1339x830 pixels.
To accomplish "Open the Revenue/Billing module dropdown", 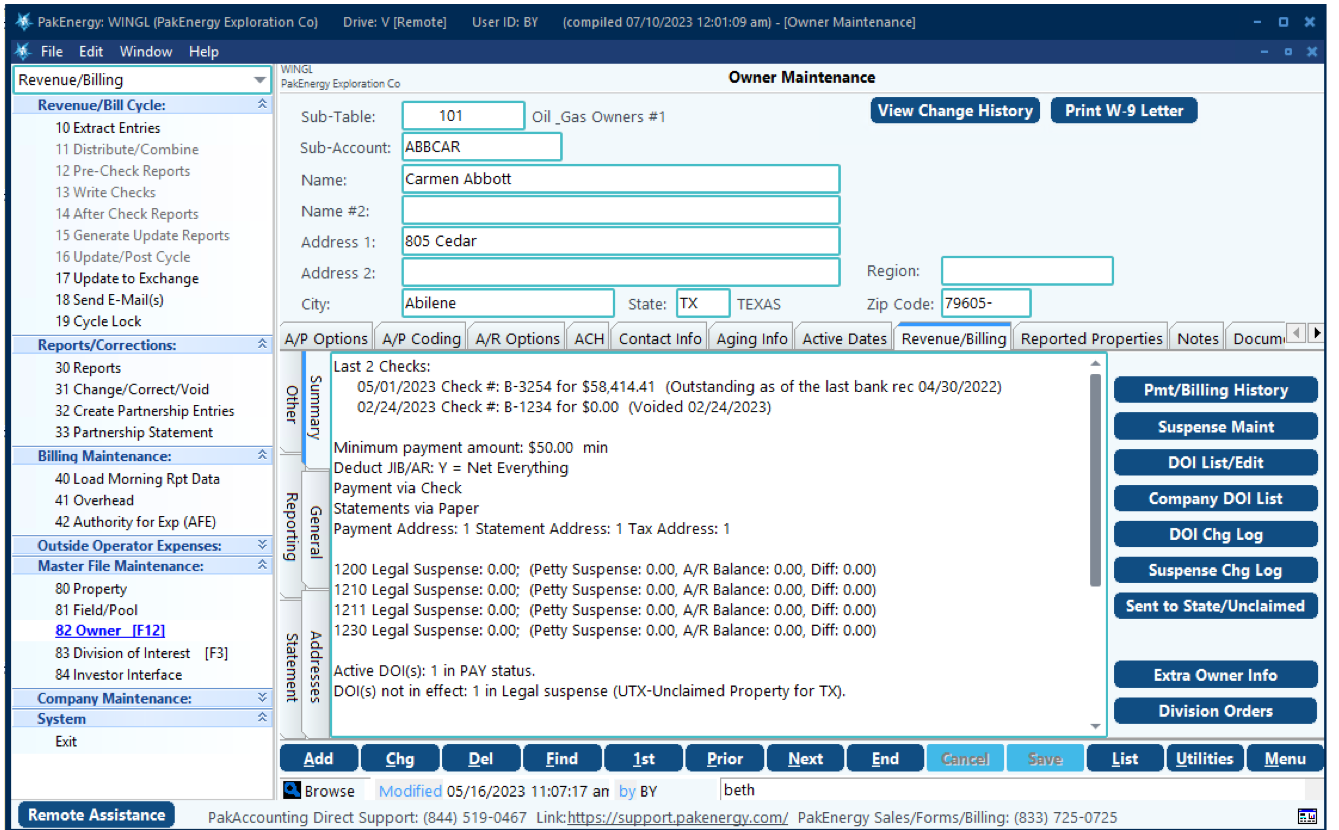I will [x=262, y=79].
